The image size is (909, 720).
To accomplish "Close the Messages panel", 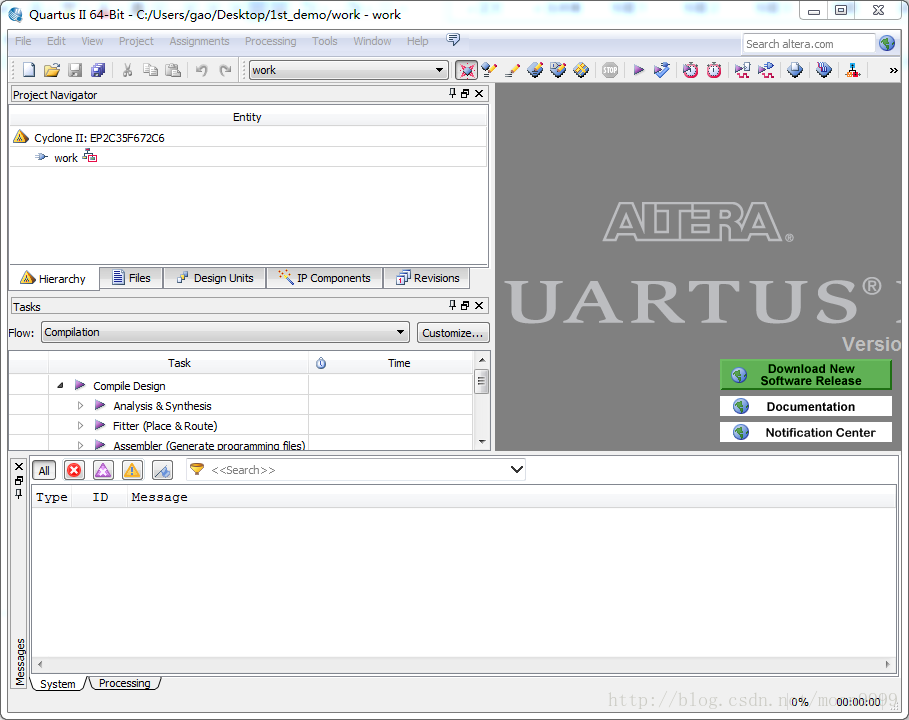I will (19, 466).
